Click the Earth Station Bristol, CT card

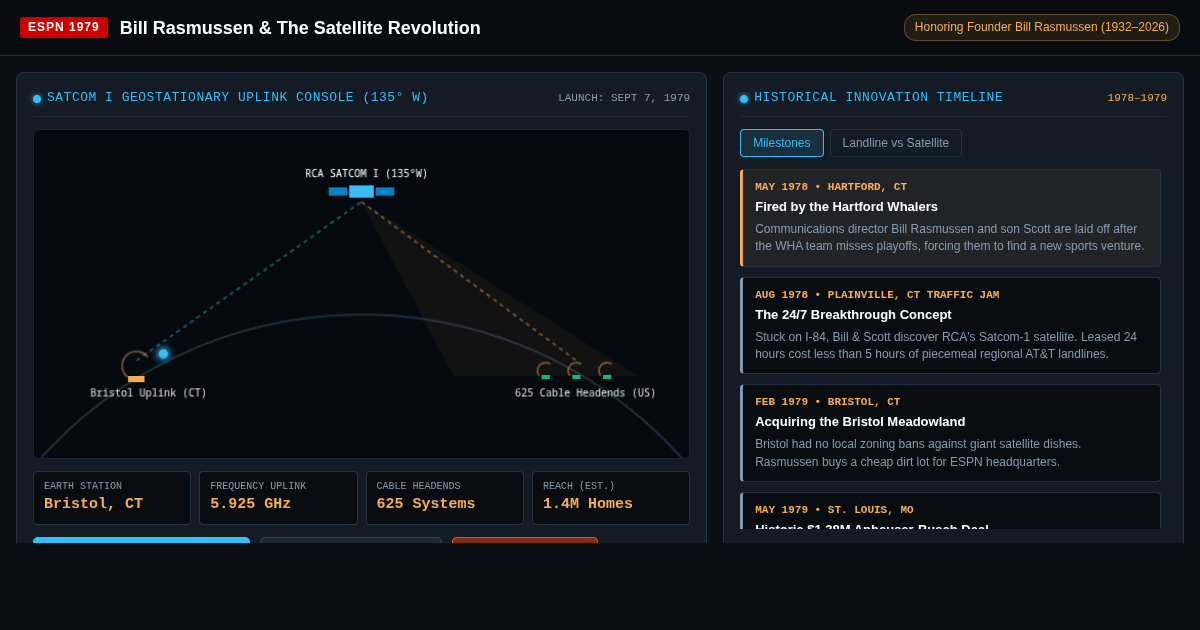[112, 498]
